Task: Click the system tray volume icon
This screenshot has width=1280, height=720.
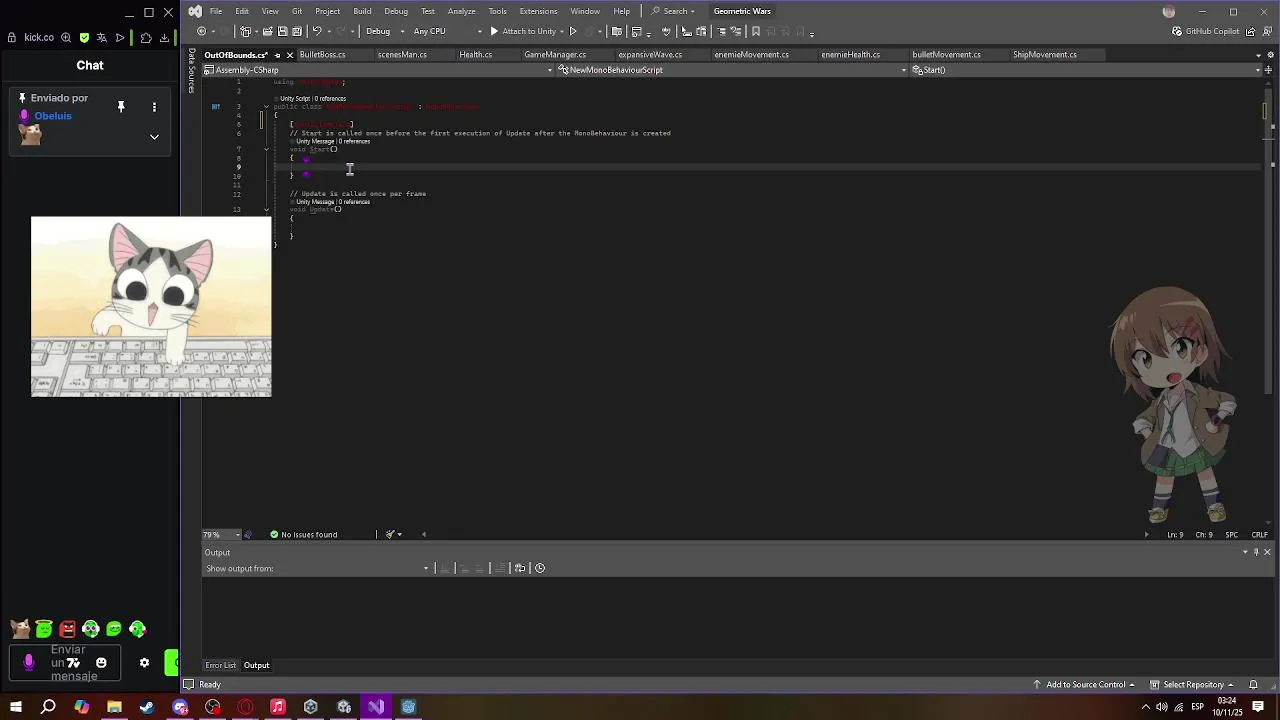Action: [x=1161, y=707]
